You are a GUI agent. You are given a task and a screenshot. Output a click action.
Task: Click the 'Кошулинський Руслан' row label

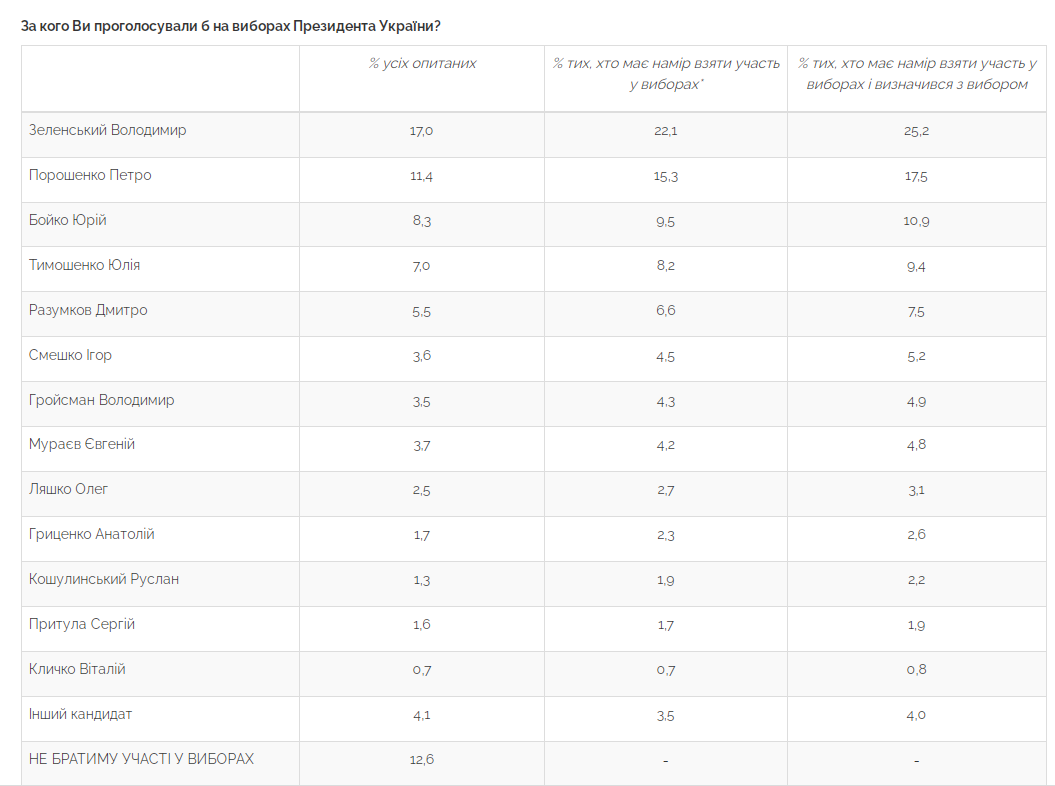(104, 579)
